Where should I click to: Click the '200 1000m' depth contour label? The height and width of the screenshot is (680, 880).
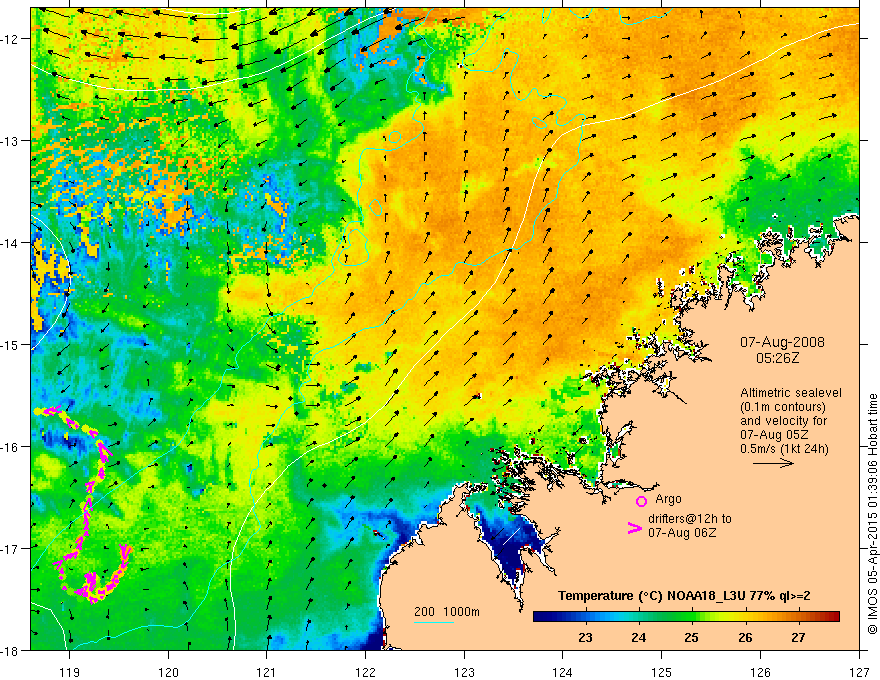pos(447,612)
